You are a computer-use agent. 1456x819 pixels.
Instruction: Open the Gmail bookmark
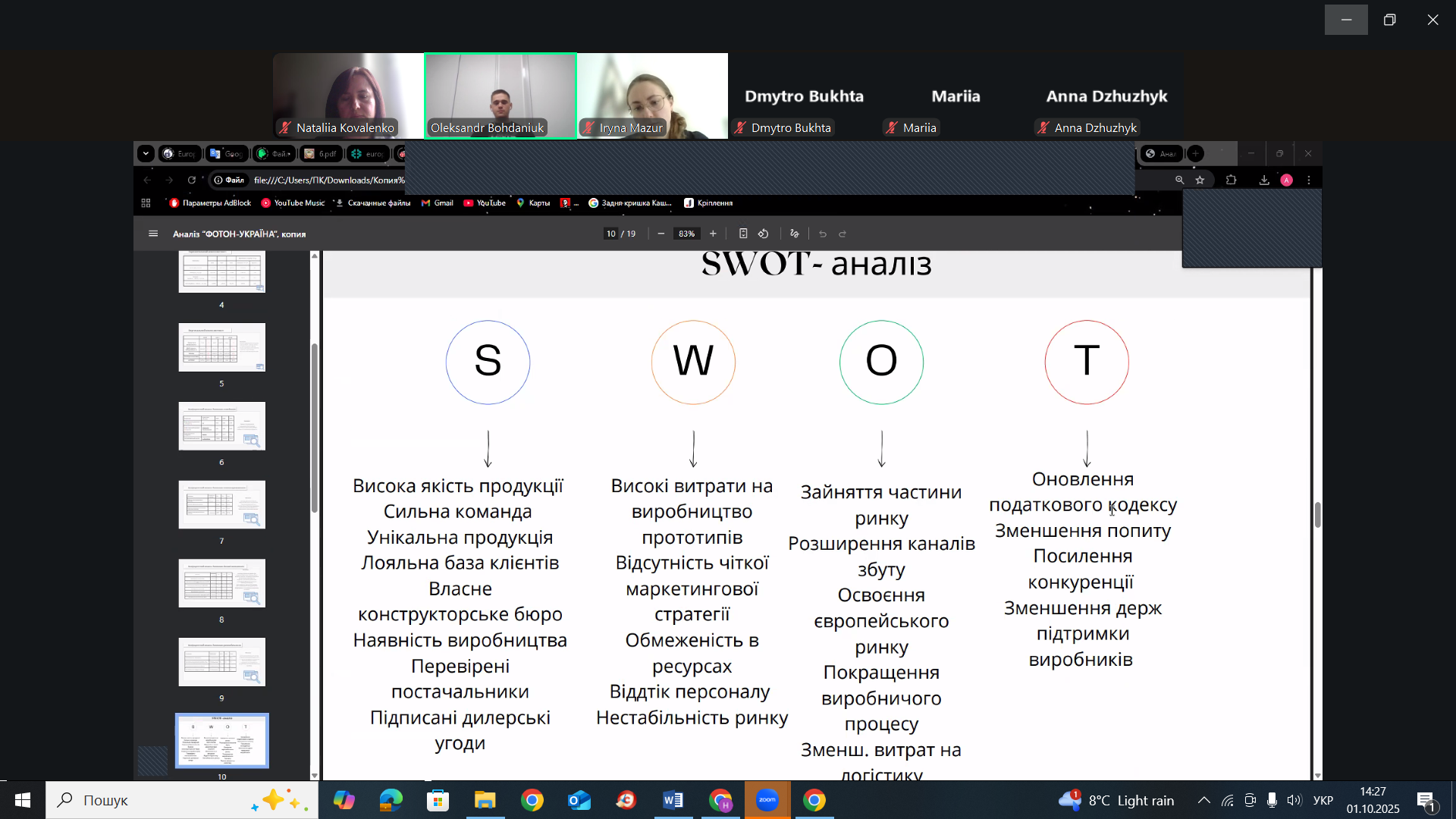coord(438,202)
